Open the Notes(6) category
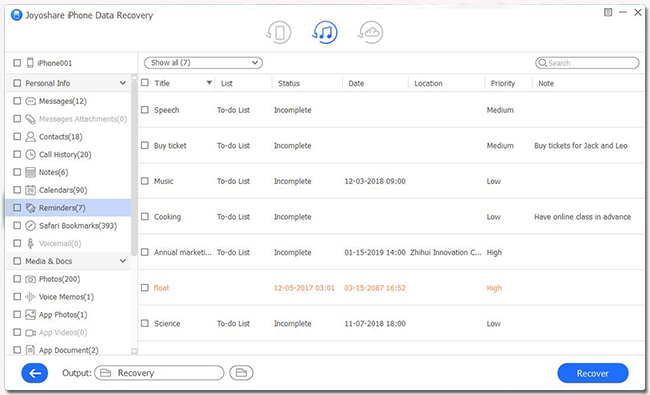 tap(53, 172)
